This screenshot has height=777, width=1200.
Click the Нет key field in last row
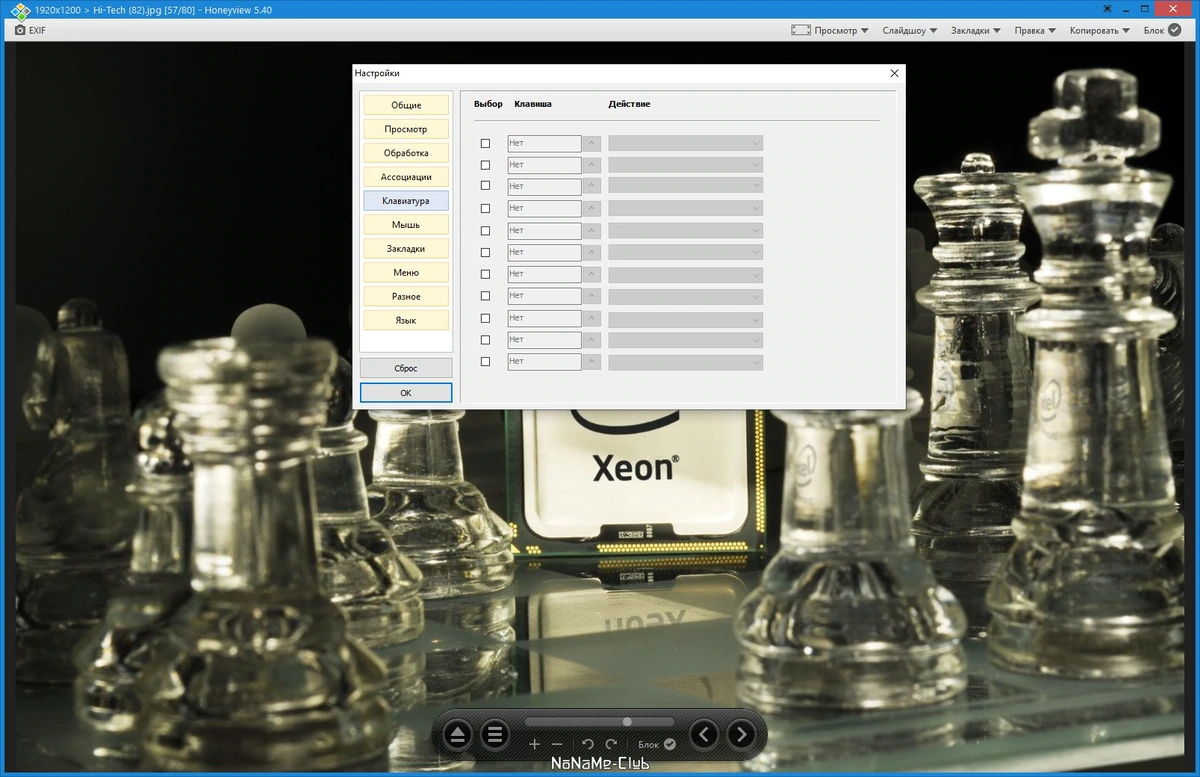coord(544,361)
